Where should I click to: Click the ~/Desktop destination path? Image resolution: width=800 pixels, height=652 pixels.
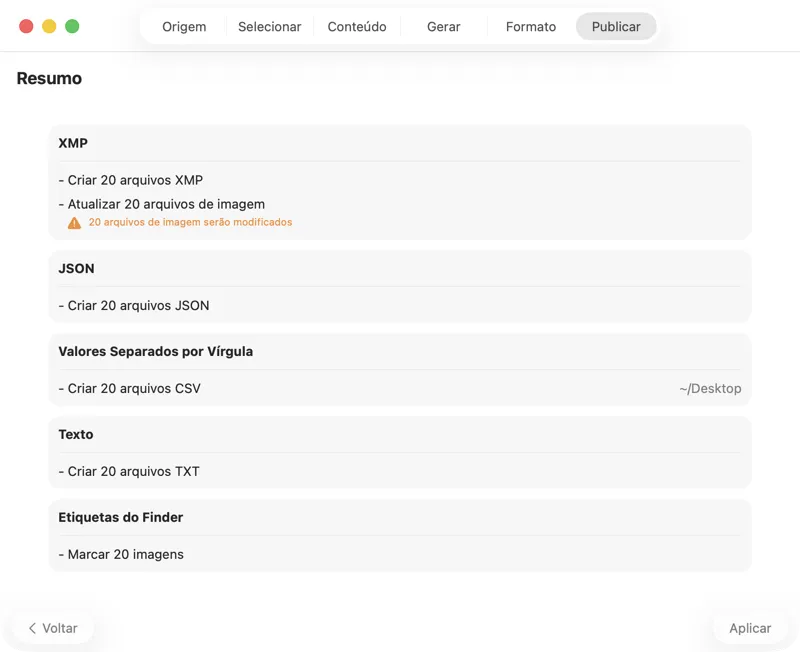[x=710, y=388]
